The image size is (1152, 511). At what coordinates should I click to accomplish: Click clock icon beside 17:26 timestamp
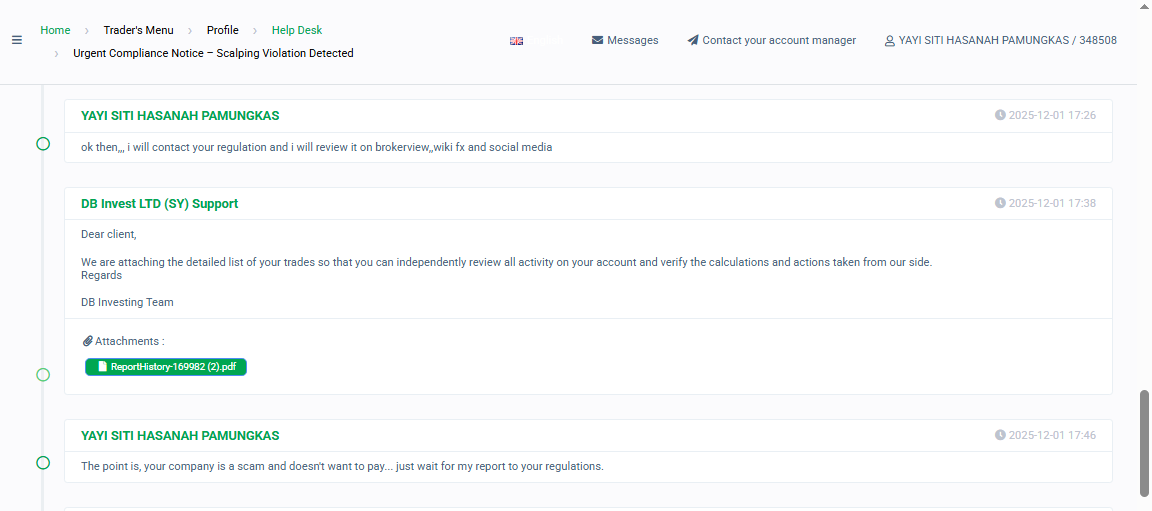point(1000,115)
